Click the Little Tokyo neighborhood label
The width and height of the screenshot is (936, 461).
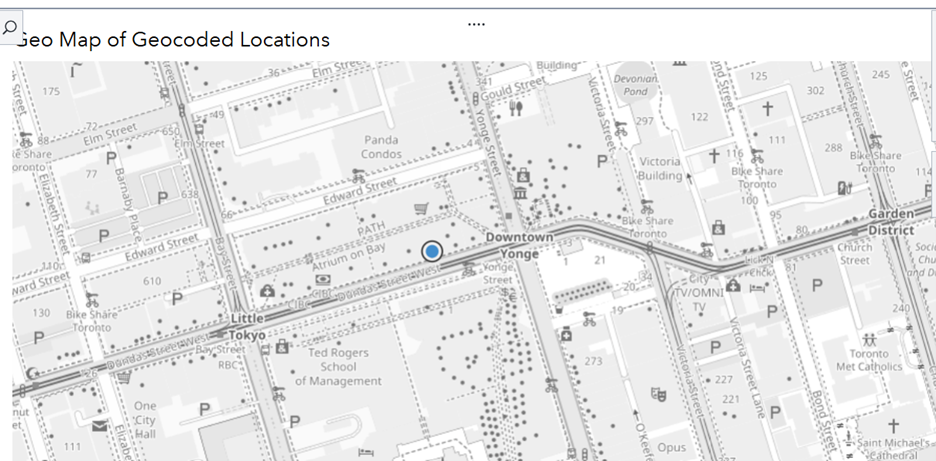[241, 326]
